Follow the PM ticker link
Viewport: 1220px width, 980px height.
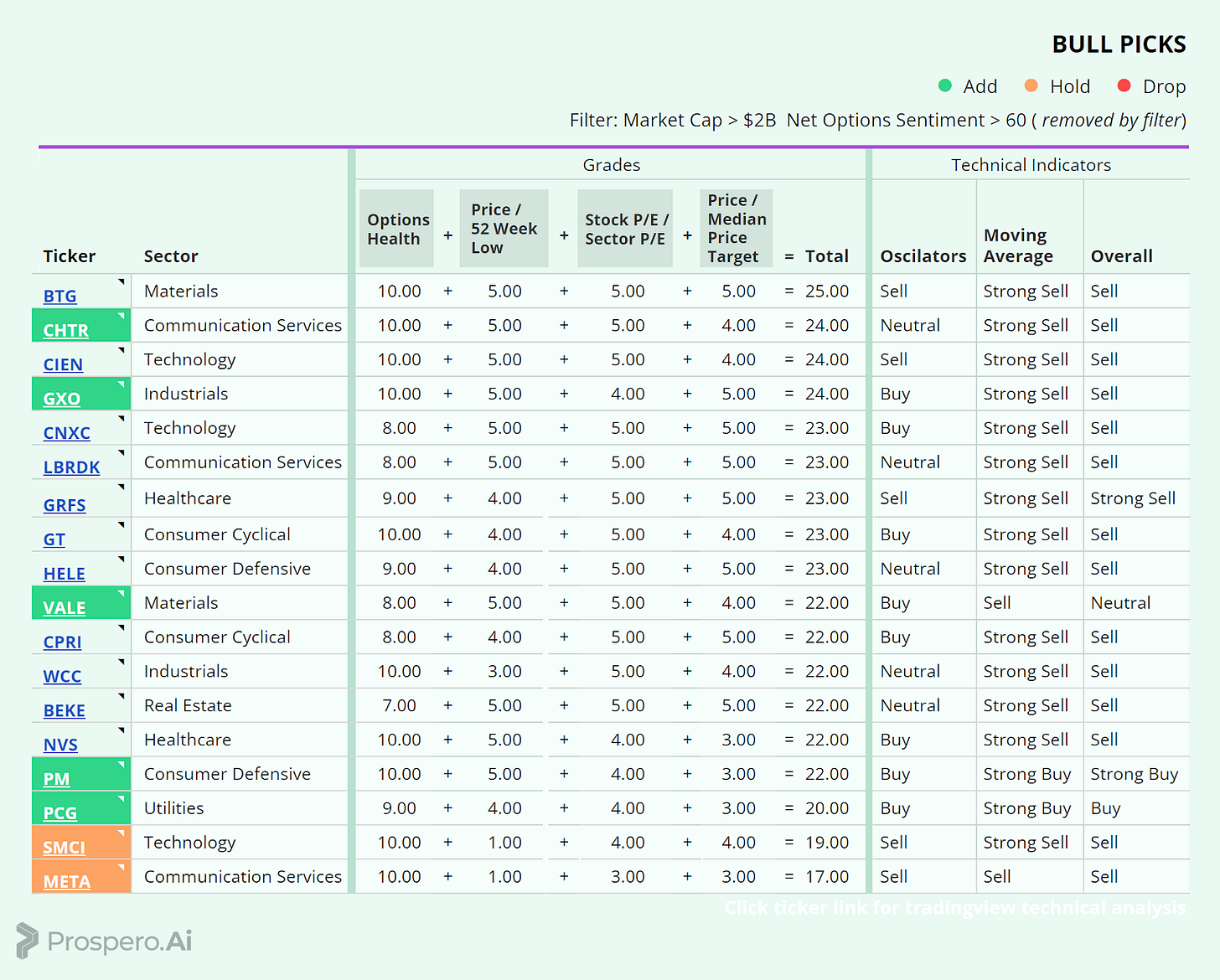pos(56,779)
